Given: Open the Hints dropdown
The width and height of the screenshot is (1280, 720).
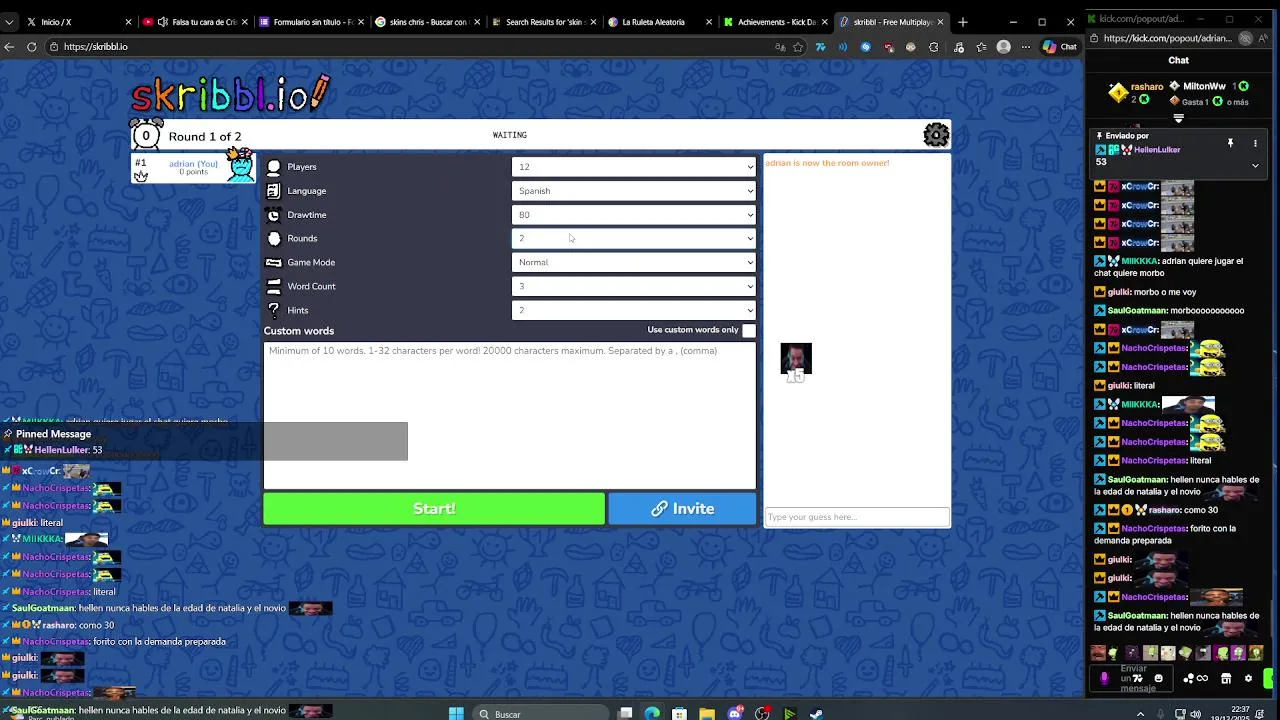Looking at the screenshot, I should point(634,310).
